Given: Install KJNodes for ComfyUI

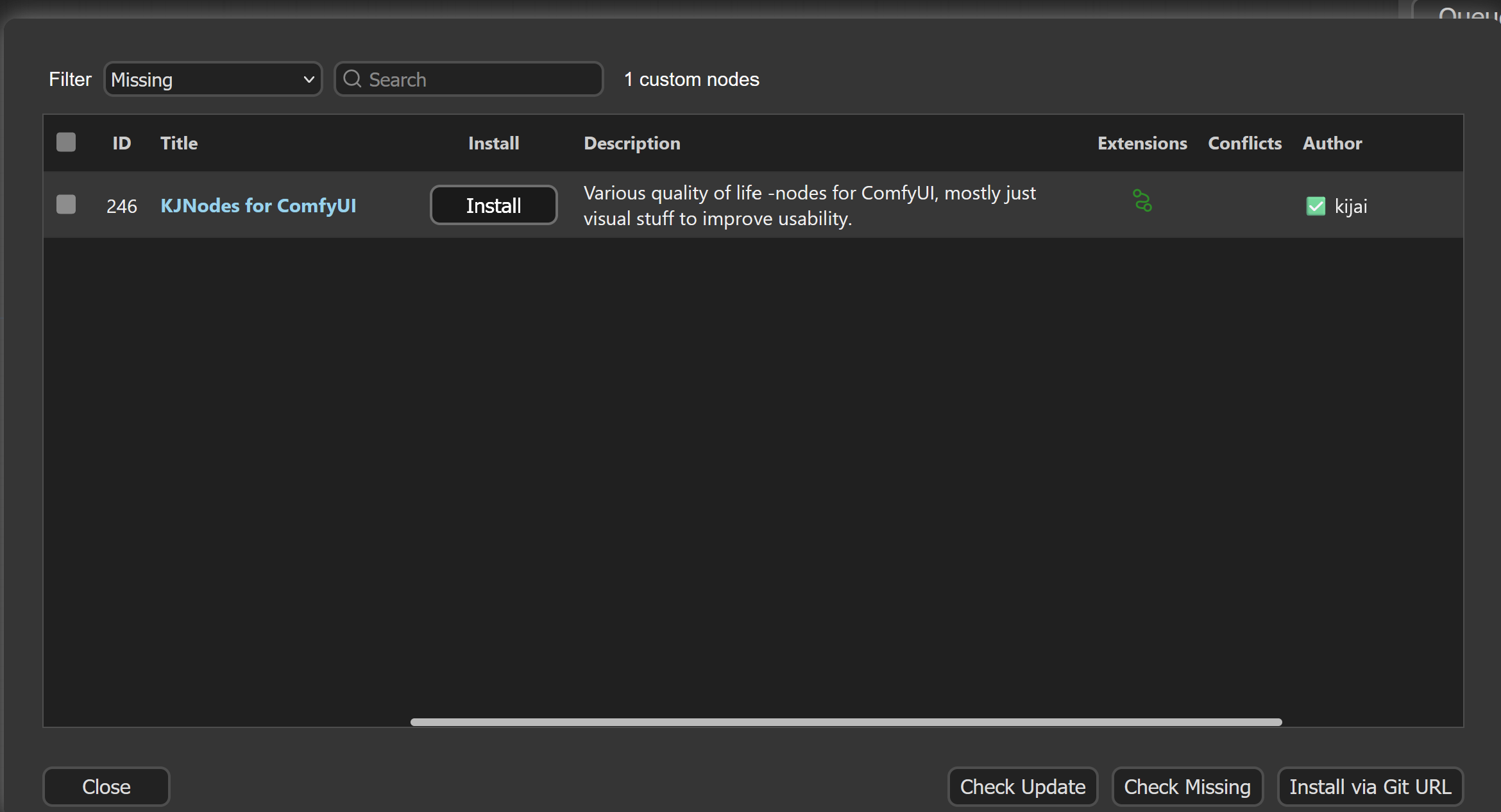Looking at the screenshot, I should click(x=493, y=205).
